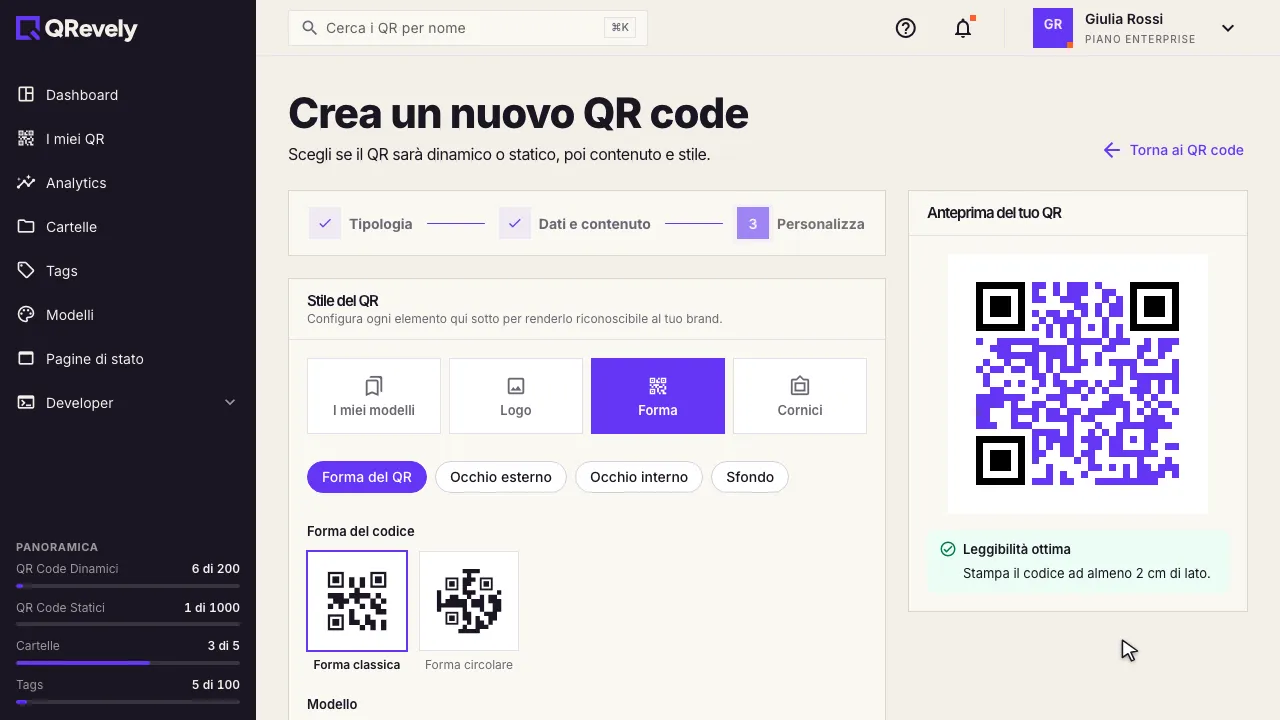This screenshot has width=1280, height=720.
Task: Select the Forma style tile
Action: click(658, 396)
